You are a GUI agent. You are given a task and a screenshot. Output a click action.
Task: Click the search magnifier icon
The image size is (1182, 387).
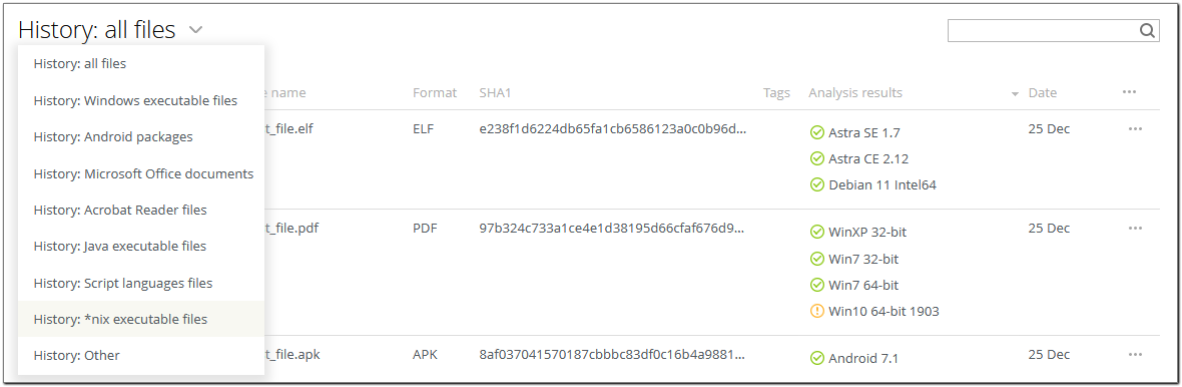click(x=1147, y=30)
